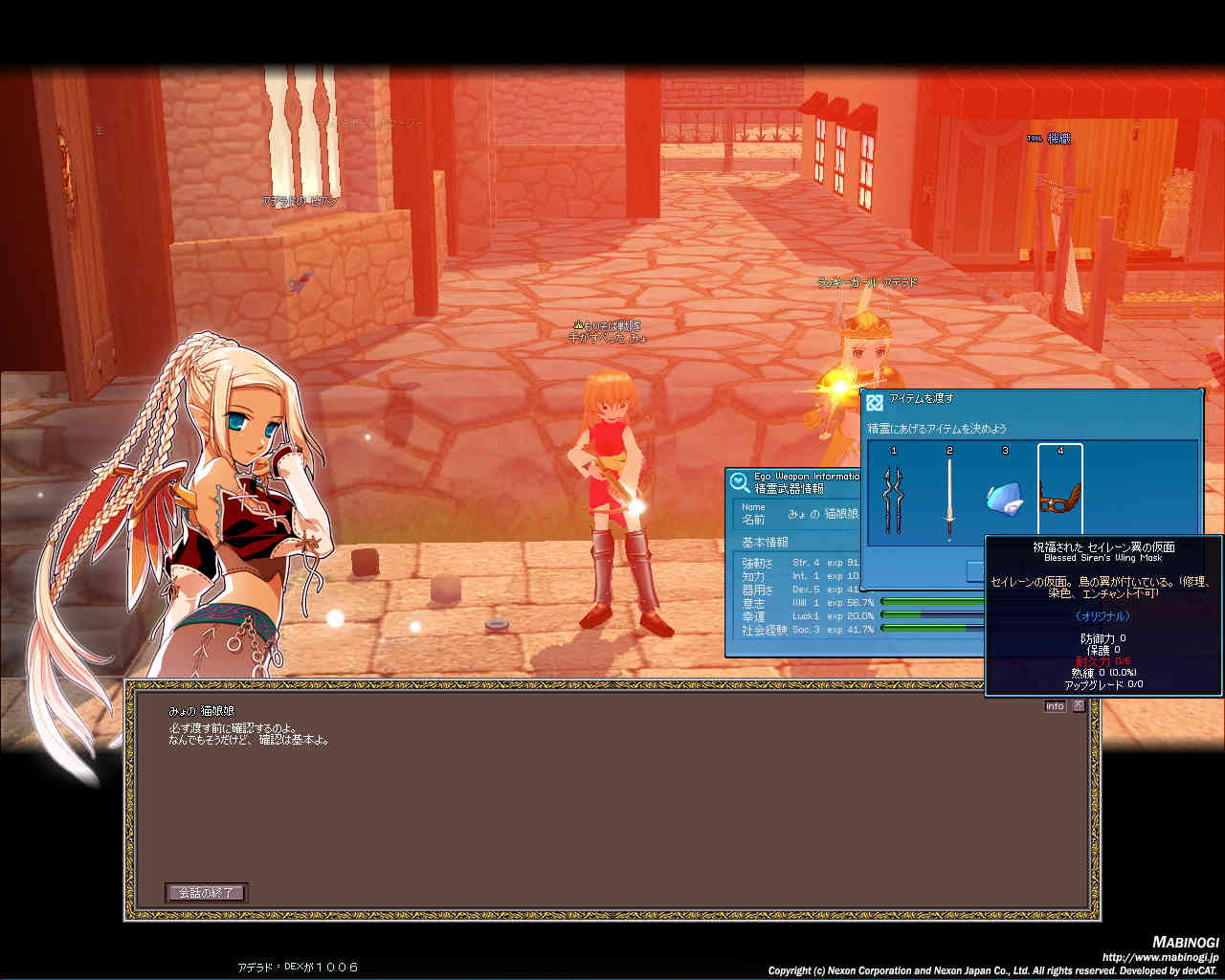Click the アデラドのピアノ name label
The image size is (1225, 980).
pos(299,202)
